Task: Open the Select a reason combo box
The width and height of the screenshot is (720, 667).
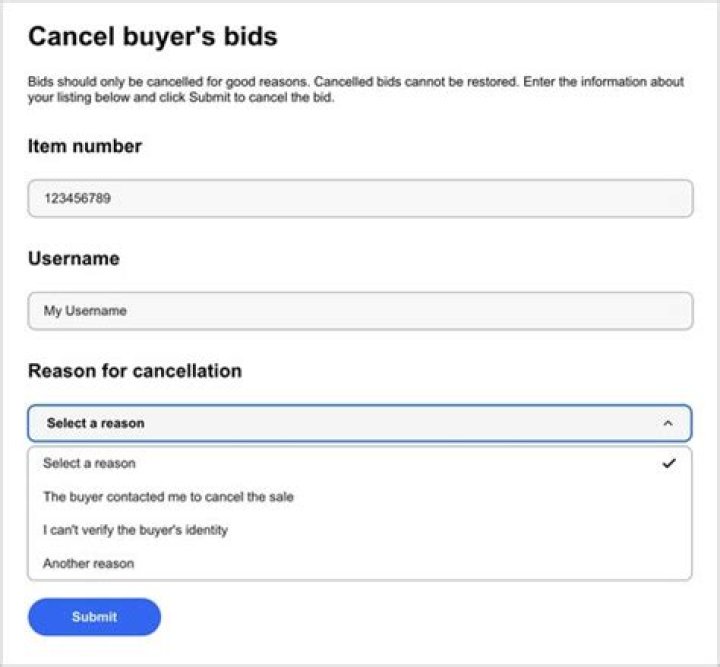Action: point(359,424)
